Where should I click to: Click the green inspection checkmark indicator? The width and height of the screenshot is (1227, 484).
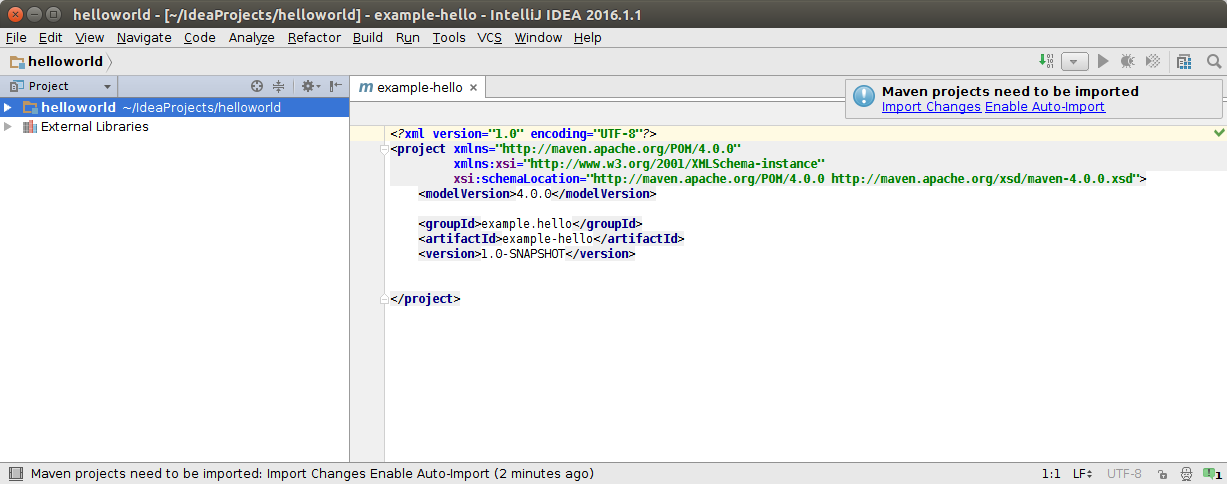1218,132
